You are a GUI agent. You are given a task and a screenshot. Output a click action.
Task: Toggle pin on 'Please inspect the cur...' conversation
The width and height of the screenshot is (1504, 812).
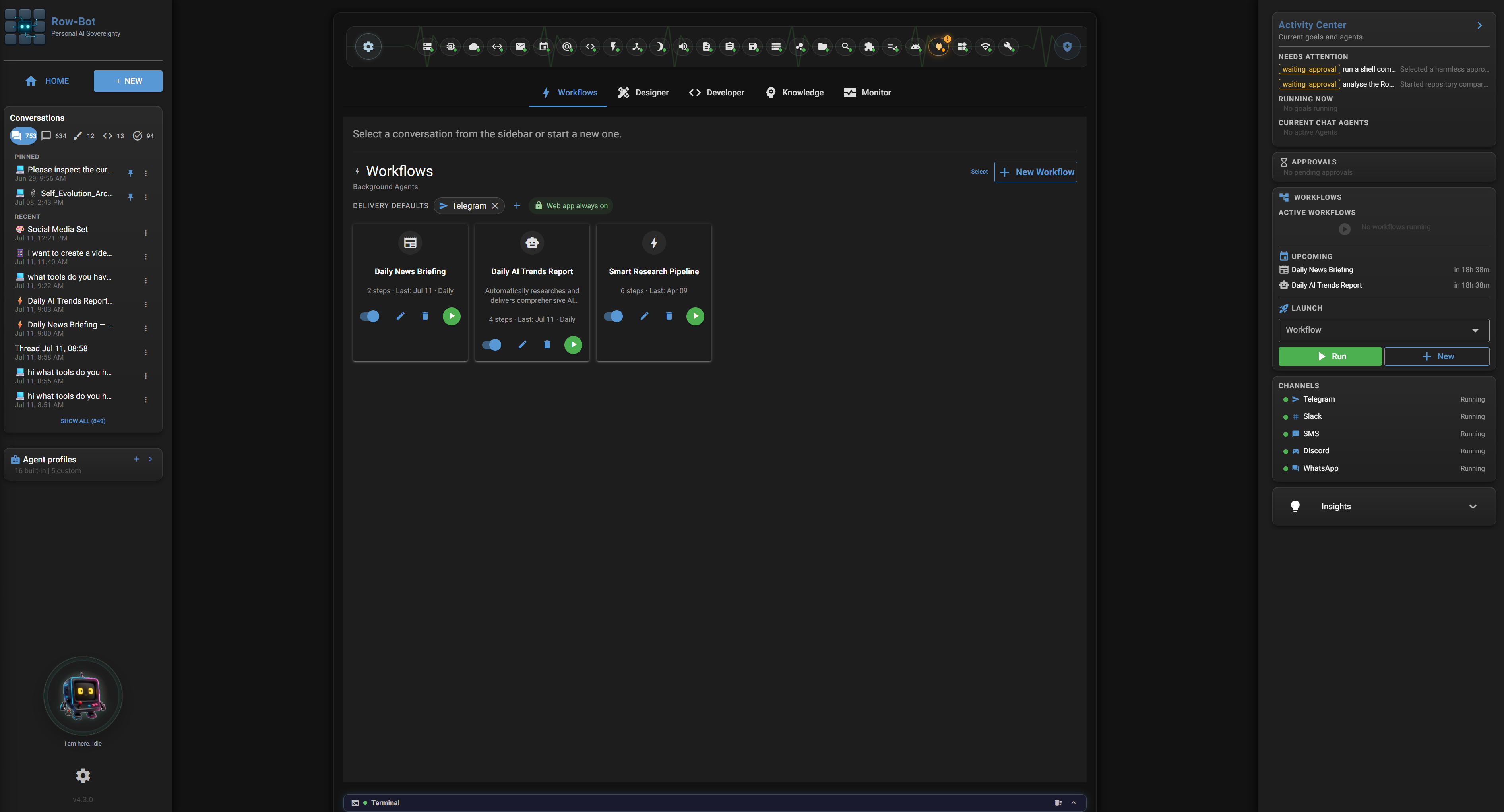(130, 173)
